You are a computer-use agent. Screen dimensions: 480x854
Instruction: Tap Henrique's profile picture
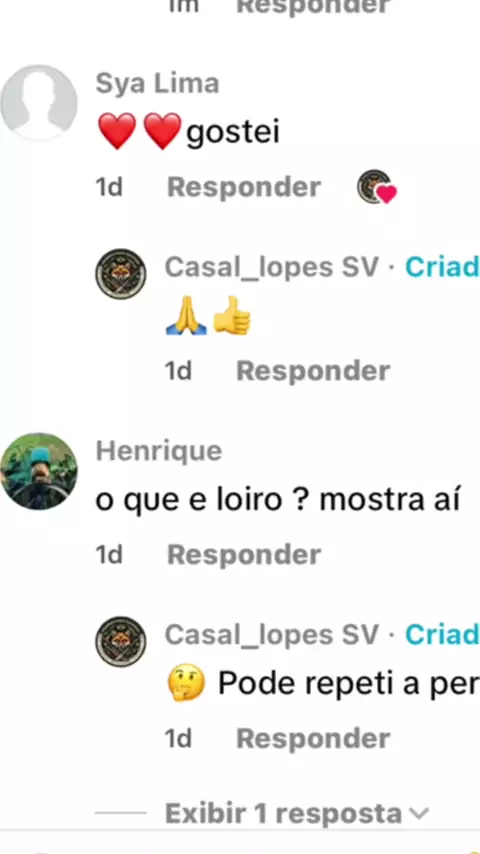[x=39, y=471]
